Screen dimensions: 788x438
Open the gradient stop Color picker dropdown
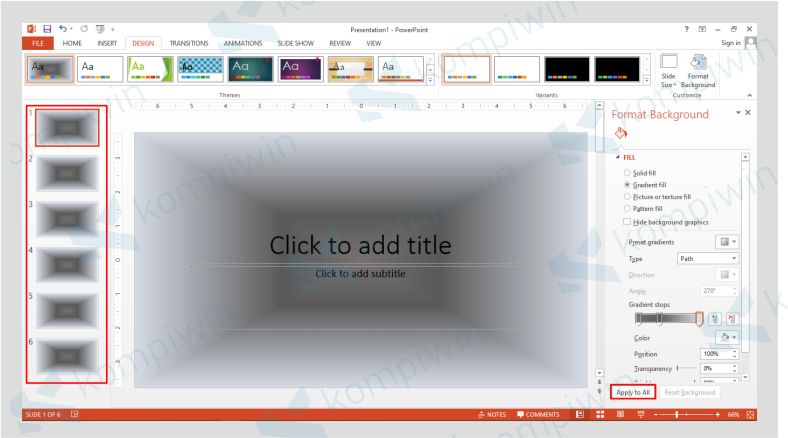[x=727, y=338]
